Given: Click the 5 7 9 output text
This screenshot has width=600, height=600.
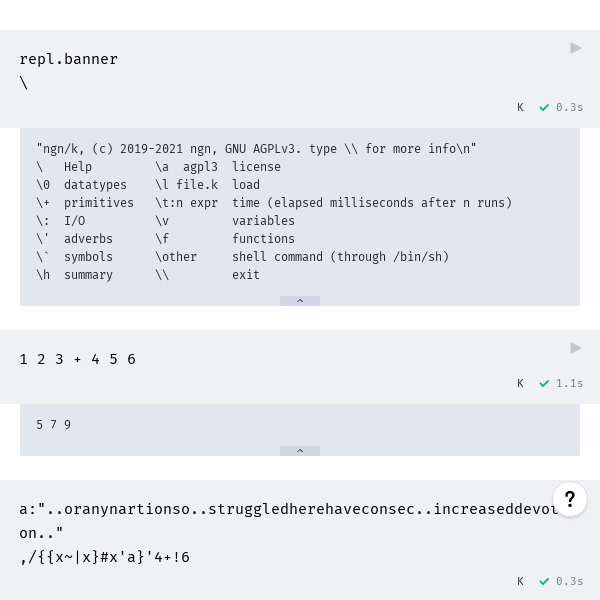Looking at the screenshot, I should [x=54, y=425].
